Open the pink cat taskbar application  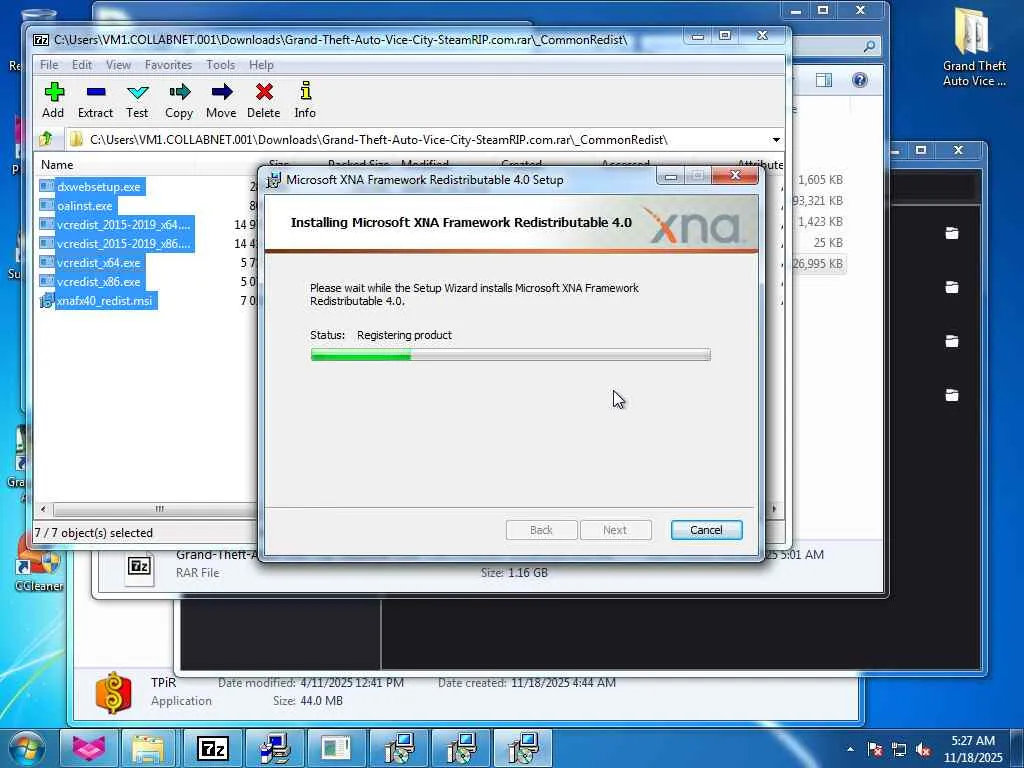point(89,748)
